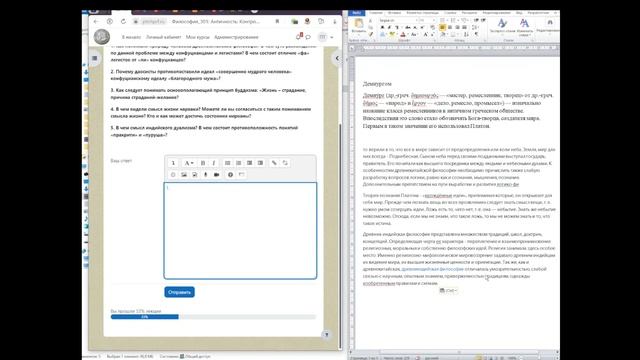Go back in the browser
This screenshot has width=640, height=360.
tap(96, 22)
